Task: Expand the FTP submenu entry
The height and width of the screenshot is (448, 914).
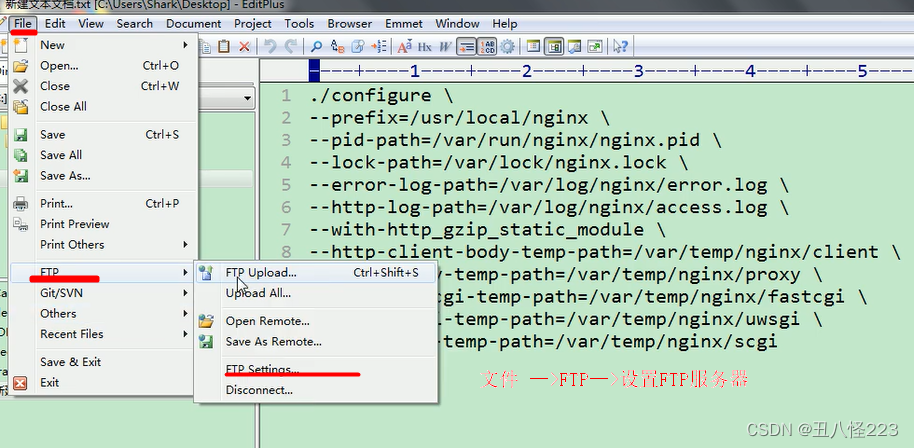Action: tap(103, 273)
